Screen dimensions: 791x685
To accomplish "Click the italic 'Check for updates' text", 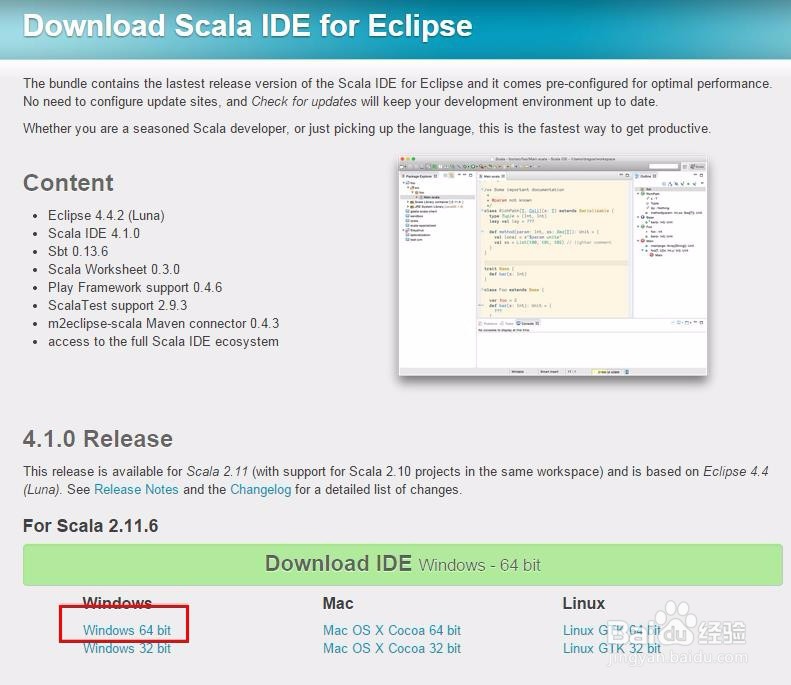I will (304, 101).
